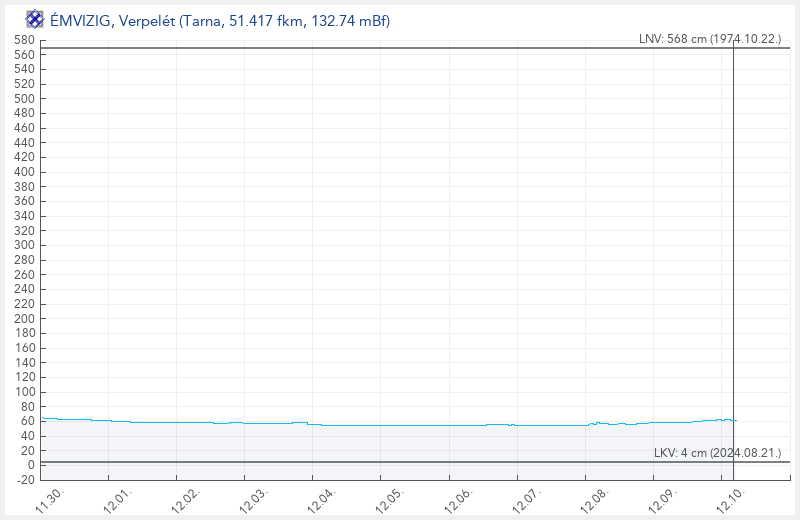Click the 0 value on the y-axis
This screenshot has width=800, height=520.
pos(30,465)
